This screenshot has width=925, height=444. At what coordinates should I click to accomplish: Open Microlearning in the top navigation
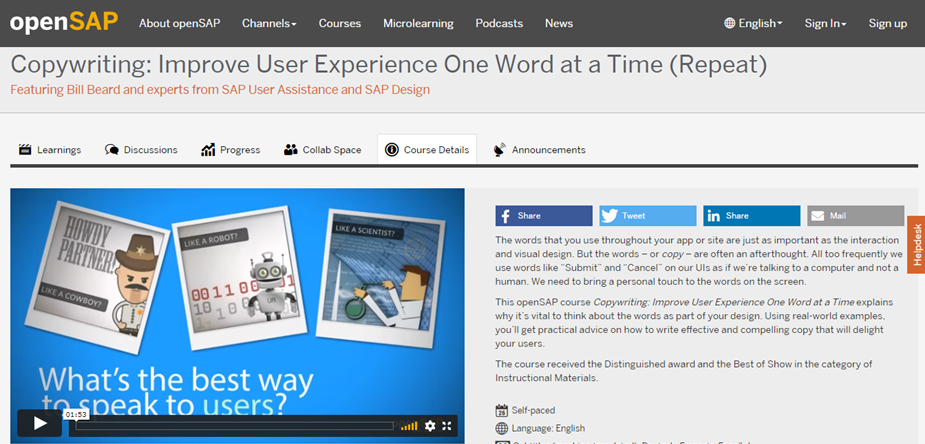[418, 23]
